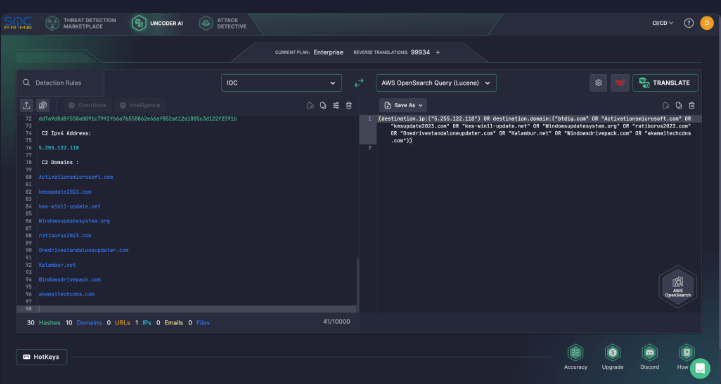Copy the left editor content
Viewport: 721px width, 384px height.
point(323,106)
